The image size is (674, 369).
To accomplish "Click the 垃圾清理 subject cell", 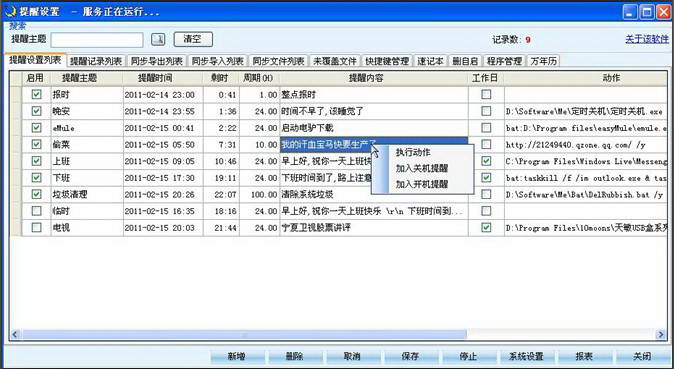I will point(87,194).
